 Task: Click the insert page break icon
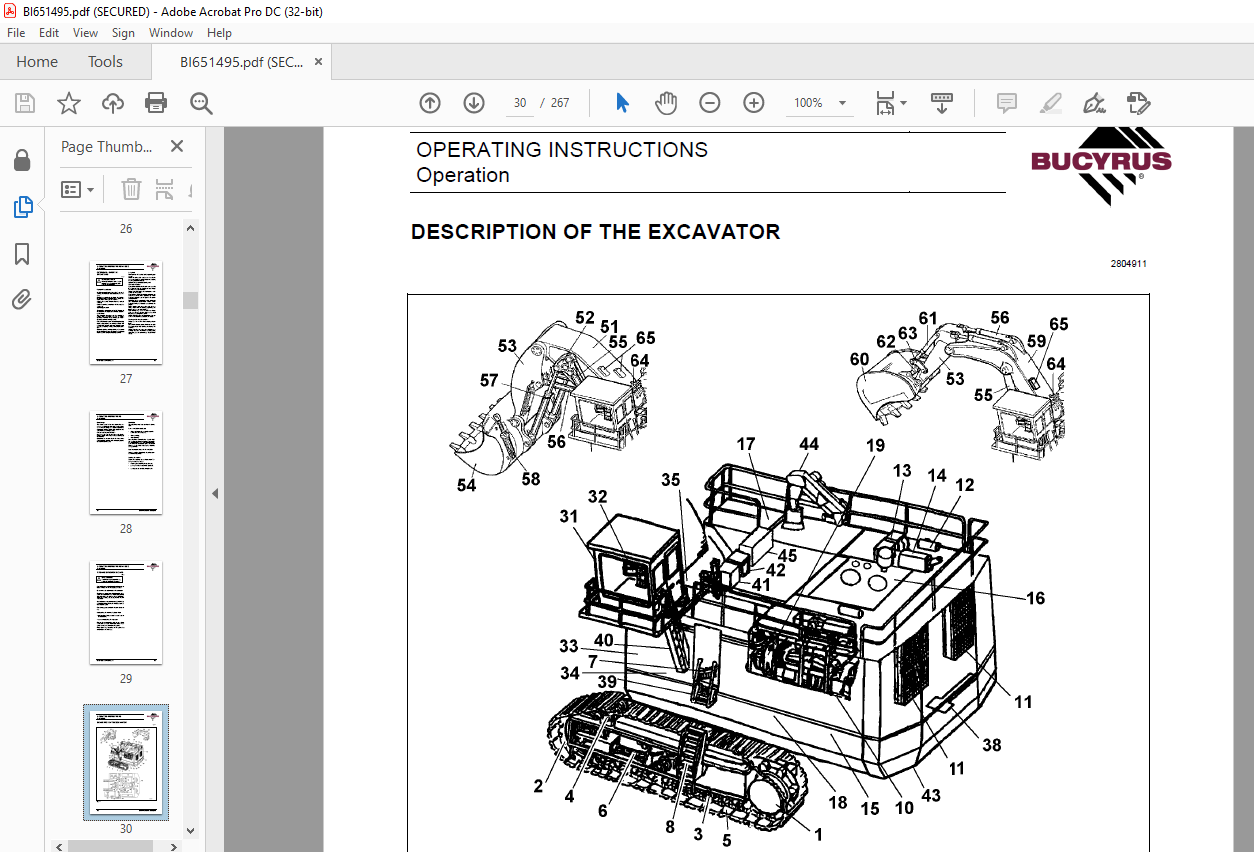click(165, 189)
